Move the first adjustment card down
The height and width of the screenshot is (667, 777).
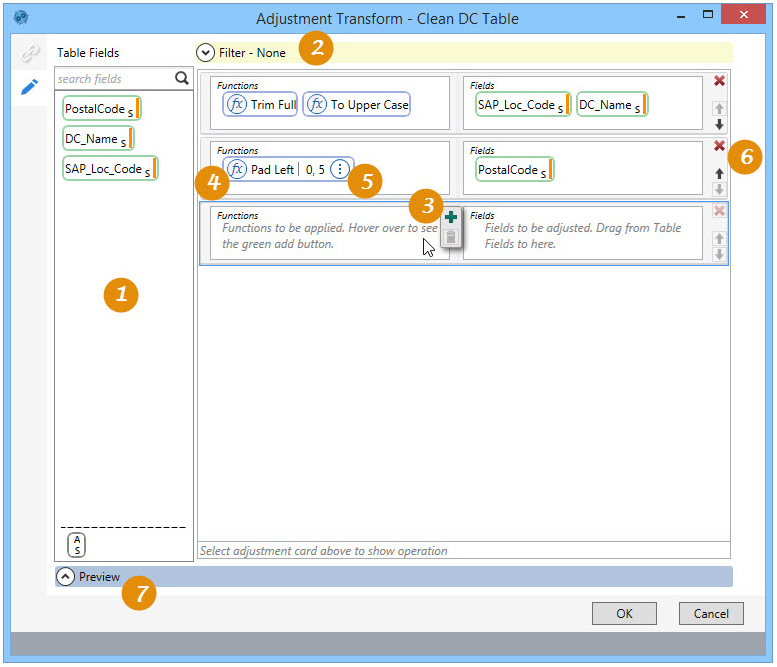coord(719,125)
